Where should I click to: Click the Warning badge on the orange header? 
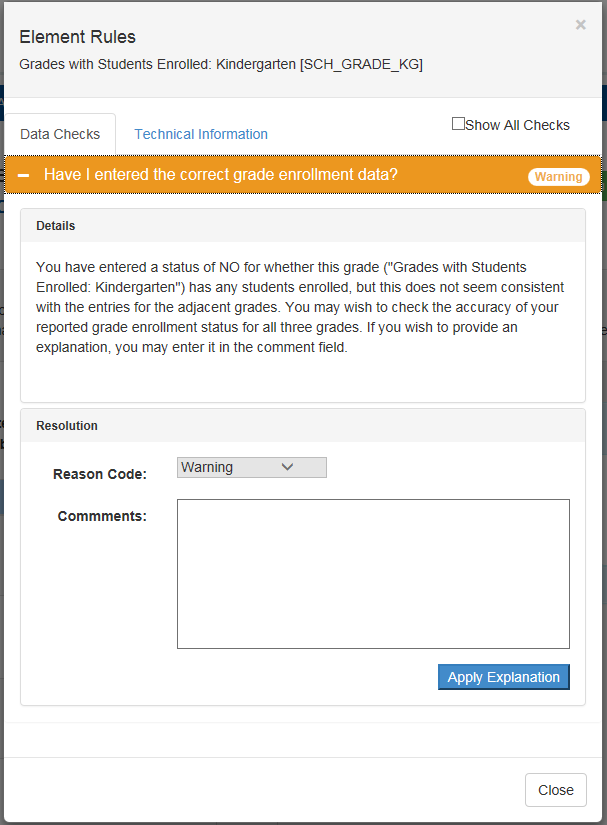(x=558, y=177)
